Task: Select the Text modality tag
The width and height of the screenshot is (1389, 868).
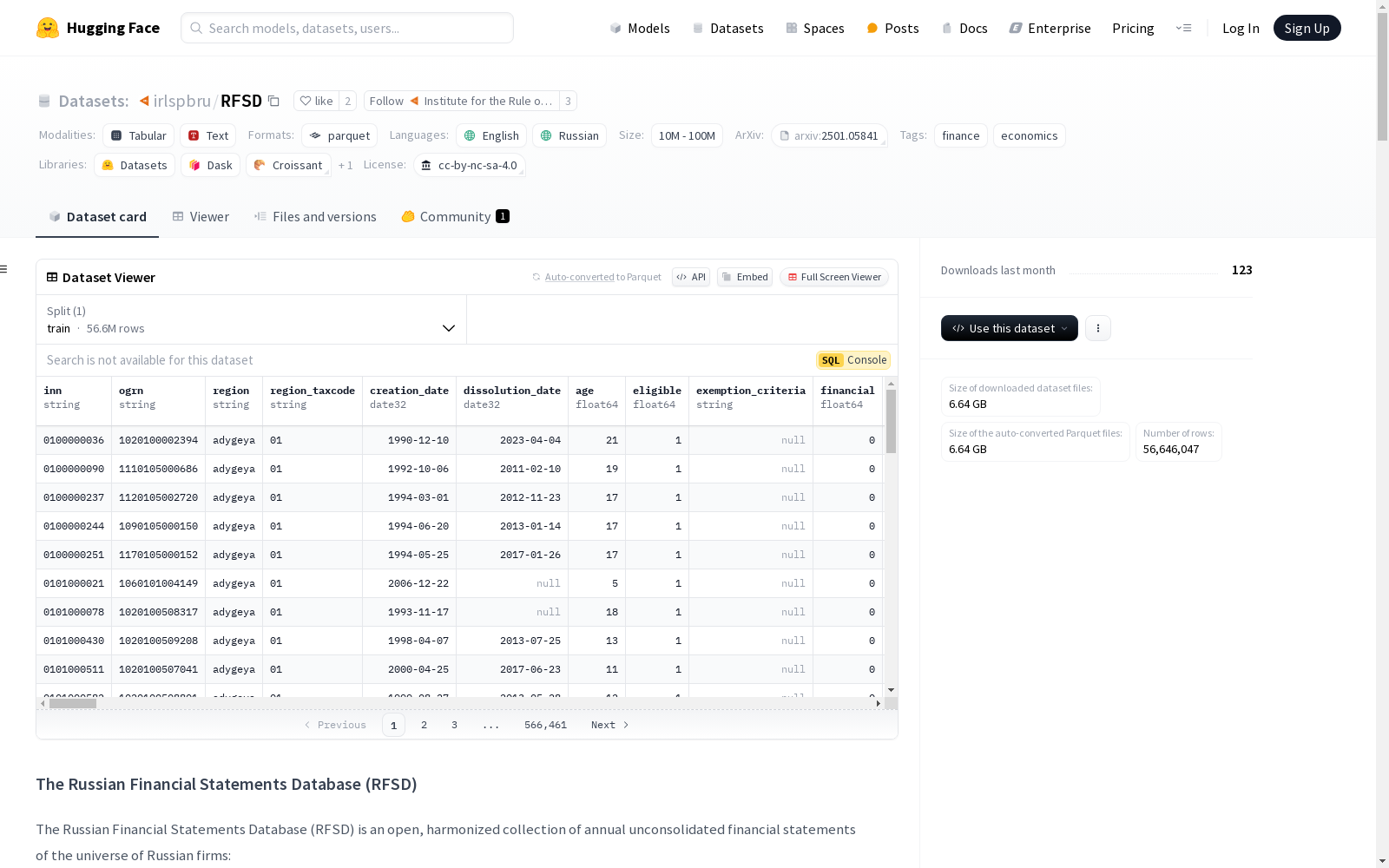Action: click(208, 135)
